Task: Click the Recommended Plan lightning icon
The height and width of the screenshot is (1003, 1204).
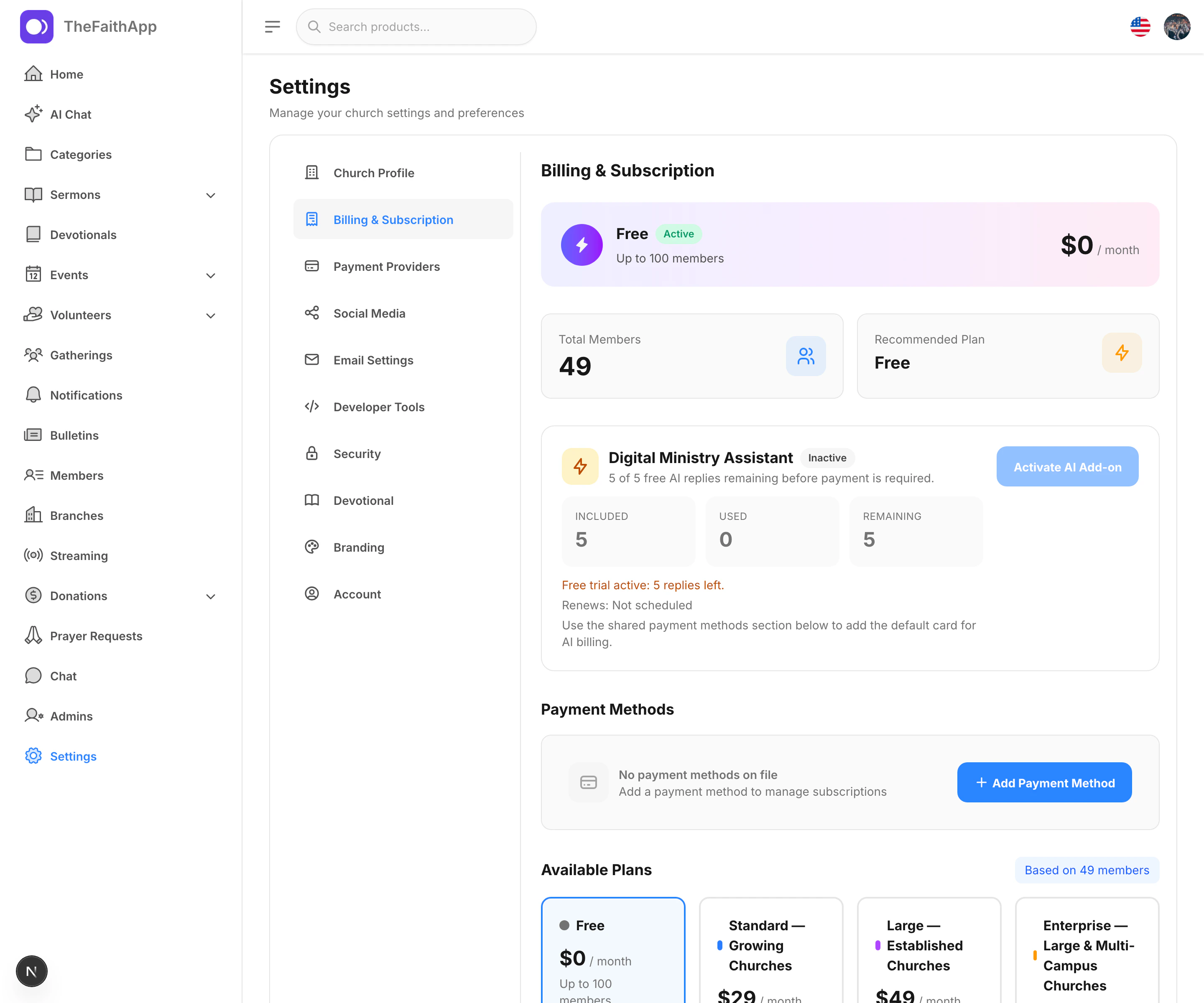Action: coord(1122,352)
